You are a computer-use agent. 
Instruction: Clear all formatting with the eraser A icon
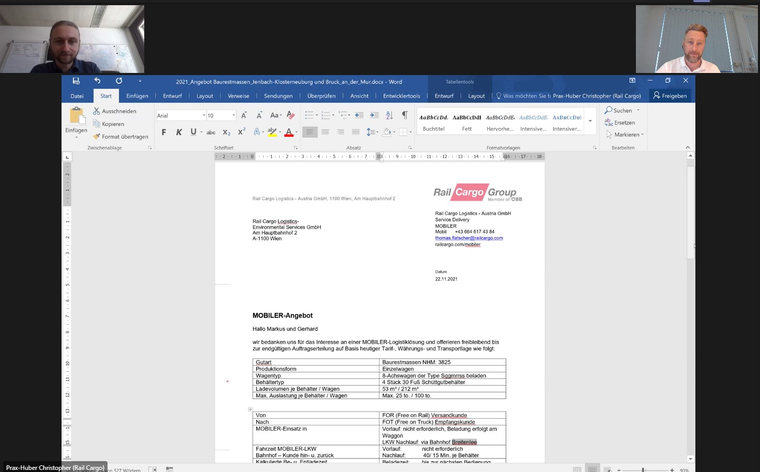[x=291, y=115]
